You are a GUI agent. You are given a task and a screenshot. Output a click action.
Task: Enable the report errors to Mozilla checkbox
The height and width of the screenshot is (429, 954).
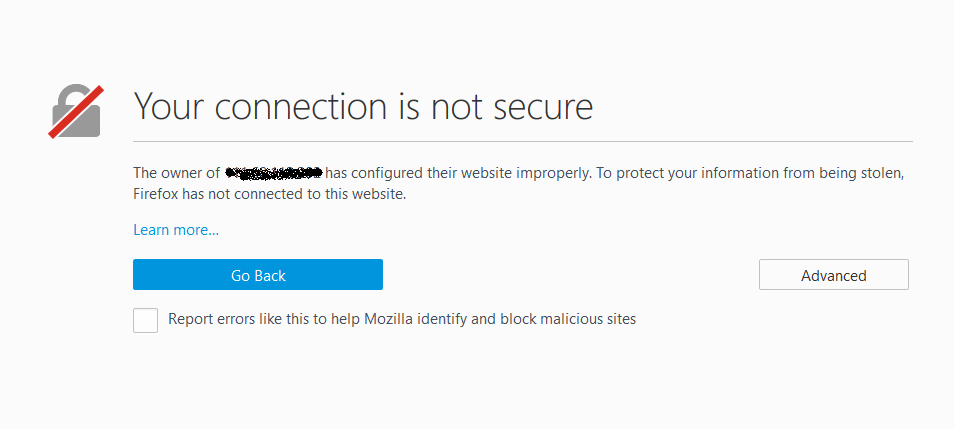pyautogui.click(x=146, y=320)
